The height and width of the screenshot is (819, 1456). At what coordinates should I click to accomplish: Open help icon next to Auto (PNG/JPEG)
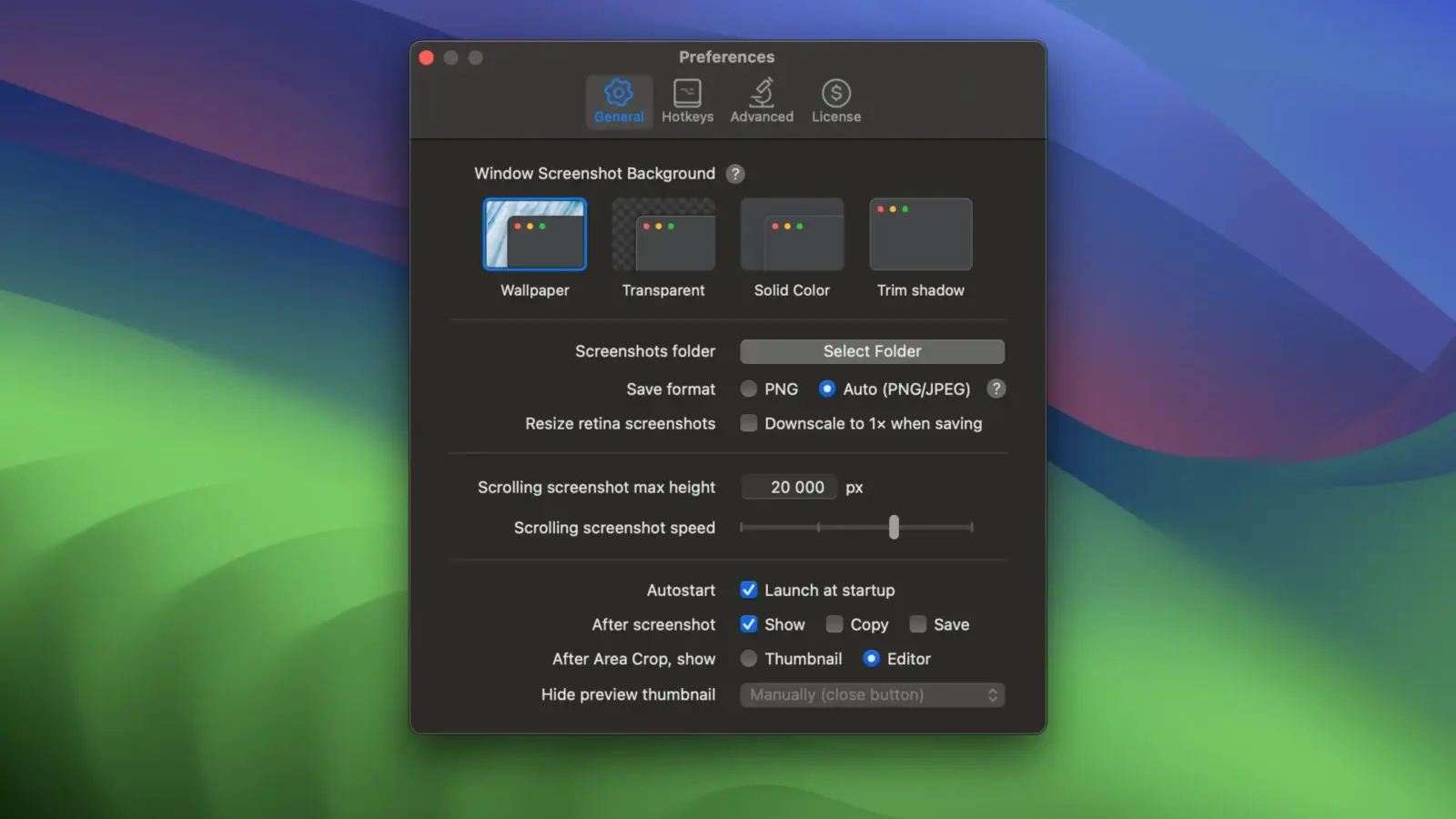coord(996,389)
